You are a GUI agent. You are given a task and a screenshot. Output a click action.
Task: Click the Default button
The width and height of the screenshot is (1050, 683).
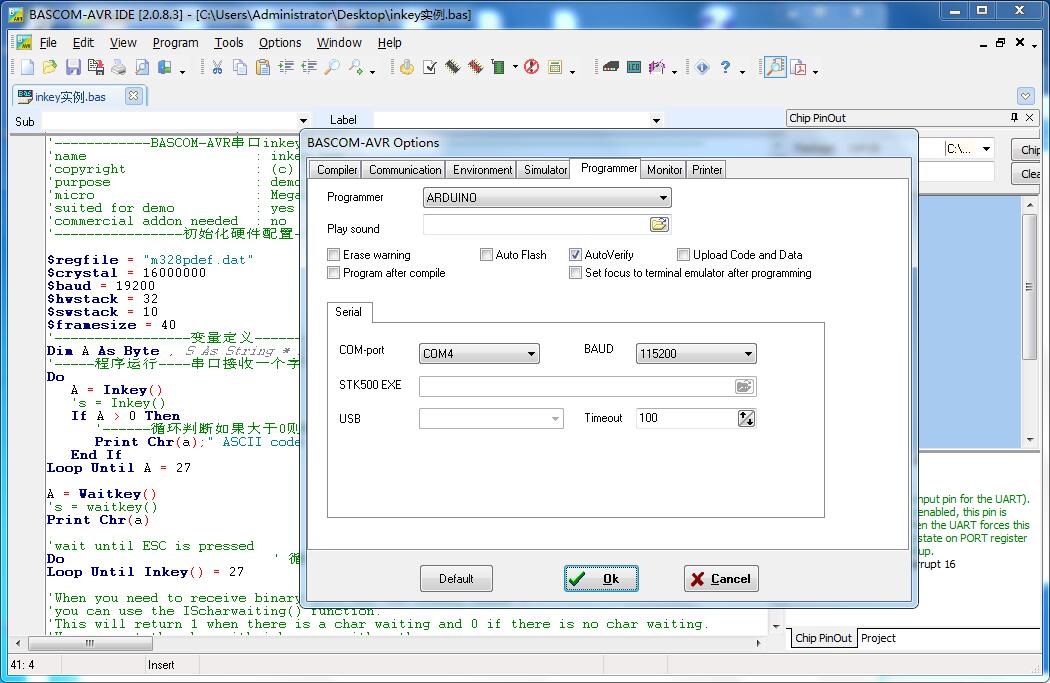[x=456, y=579]
